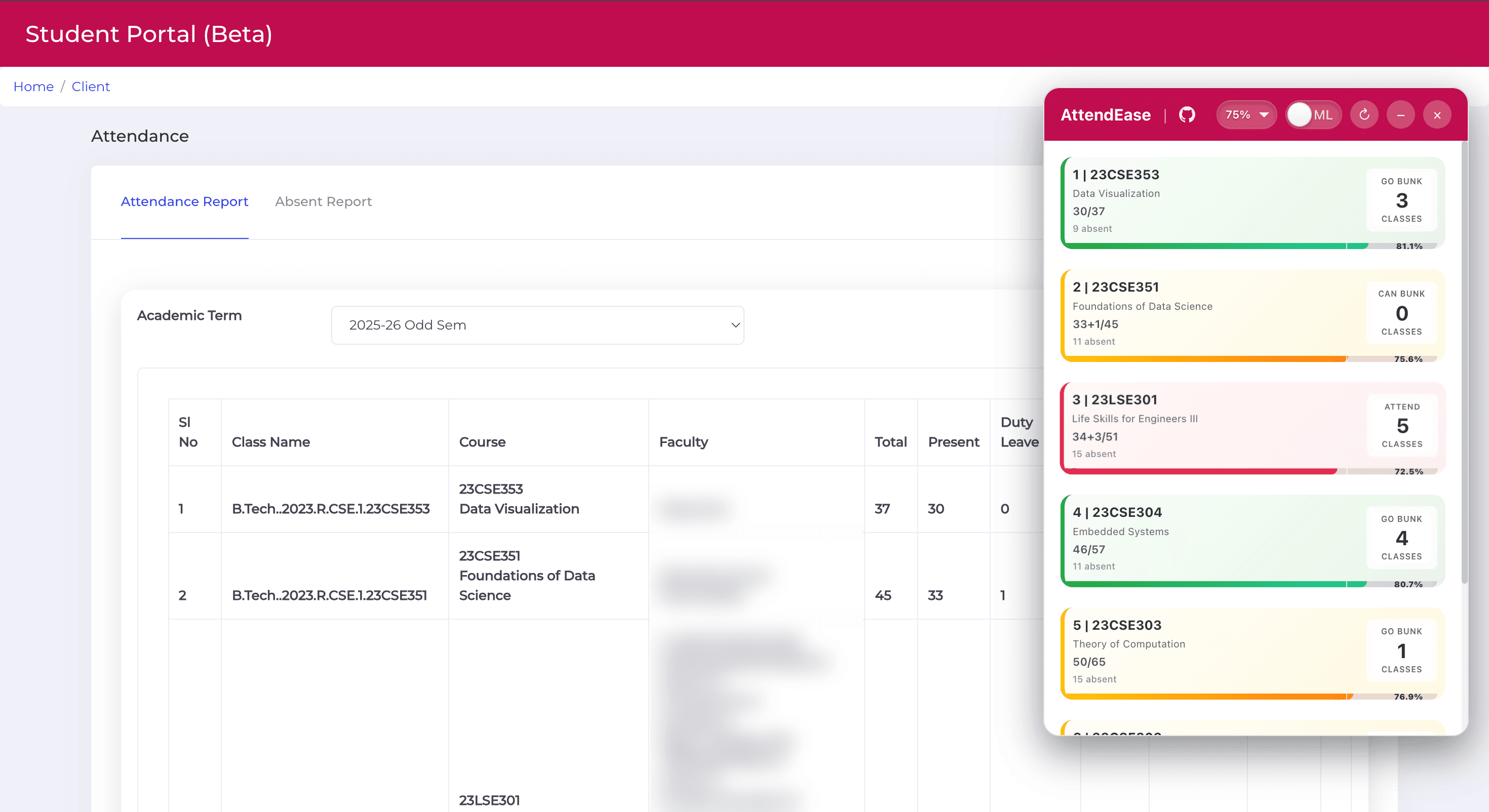The image size is (1489, 812).
Task: Click the Total value 45
Action: [x=883, y=595]
